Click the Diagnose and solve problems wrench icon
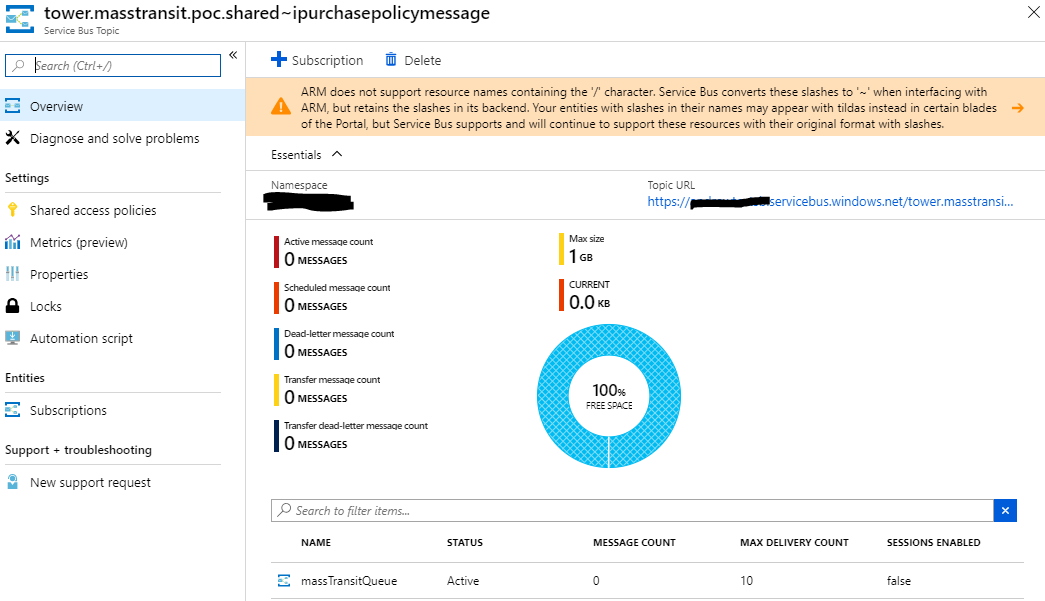Image resolution: width=1045 pixels, height=601 pixels. click(x=12, y=138)
